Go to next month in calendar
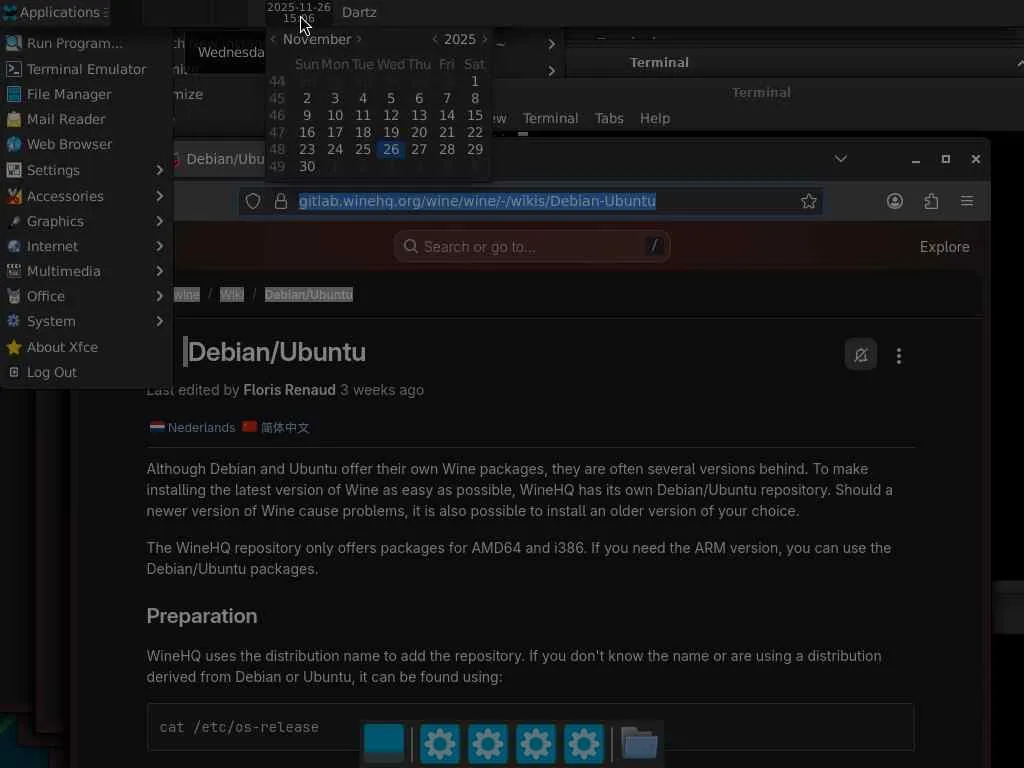This screenshot has width=1024, height=768. [359, 39]
